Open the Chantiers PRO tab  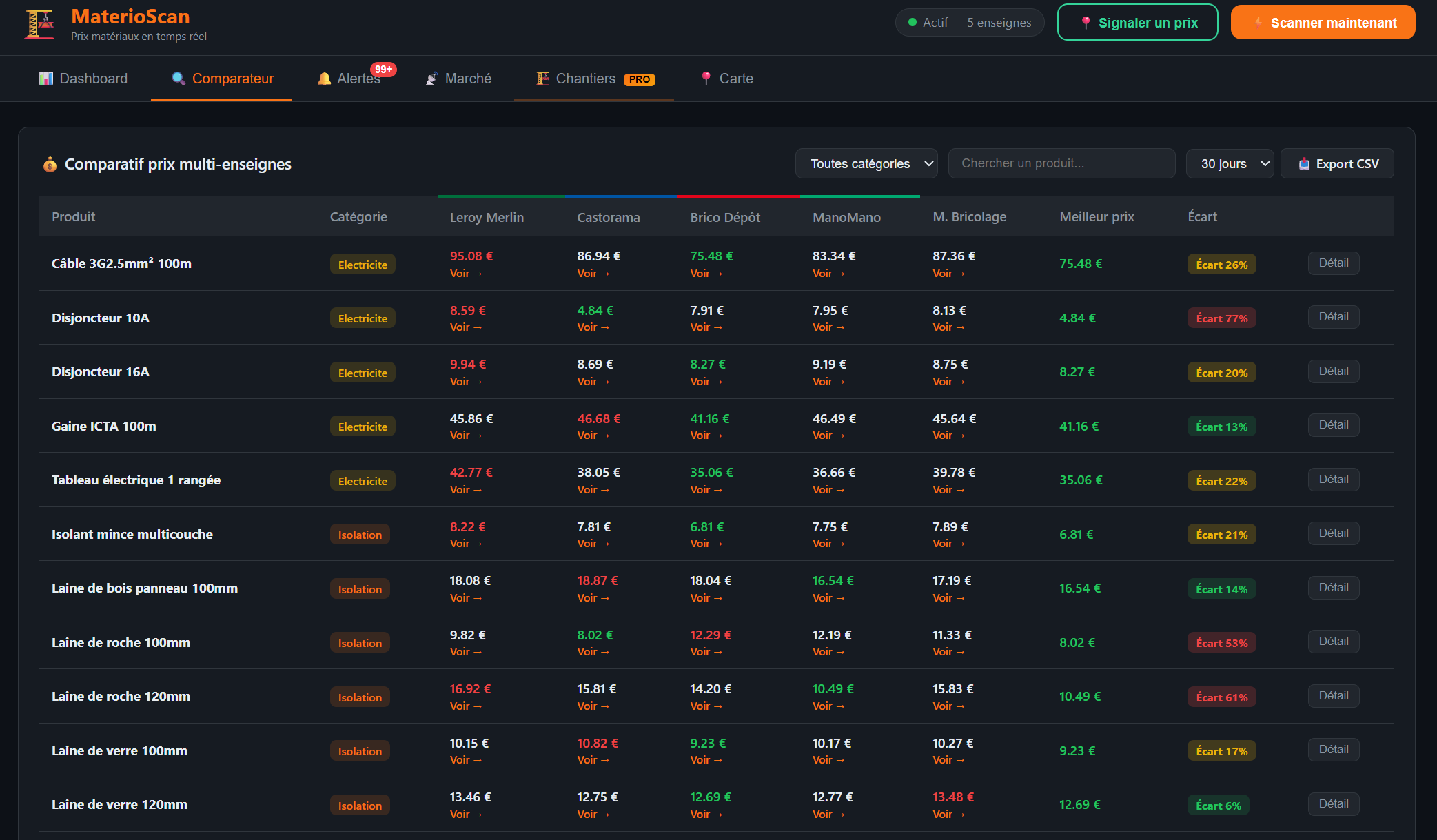pyautogui.click(x=593, y=78)
